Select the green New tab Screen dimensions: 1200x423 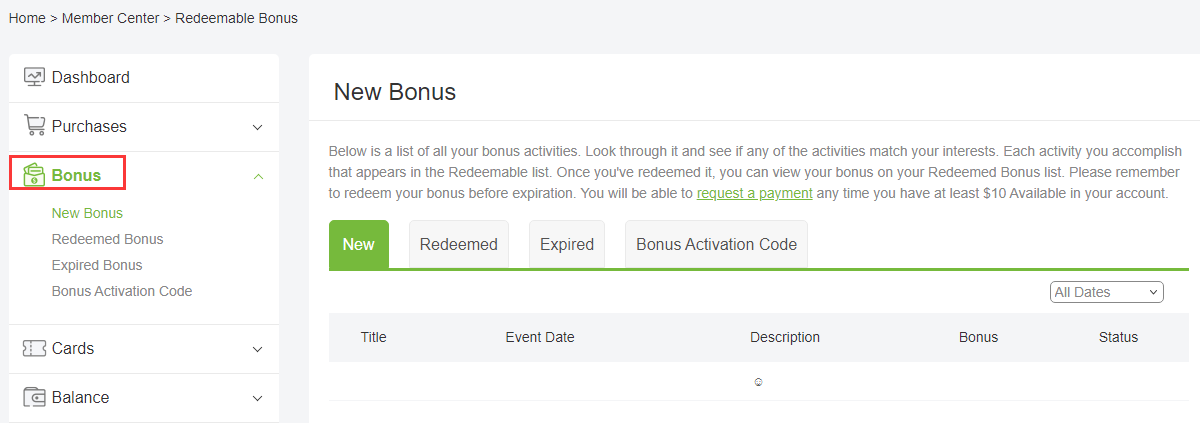(x=358, y=245)
